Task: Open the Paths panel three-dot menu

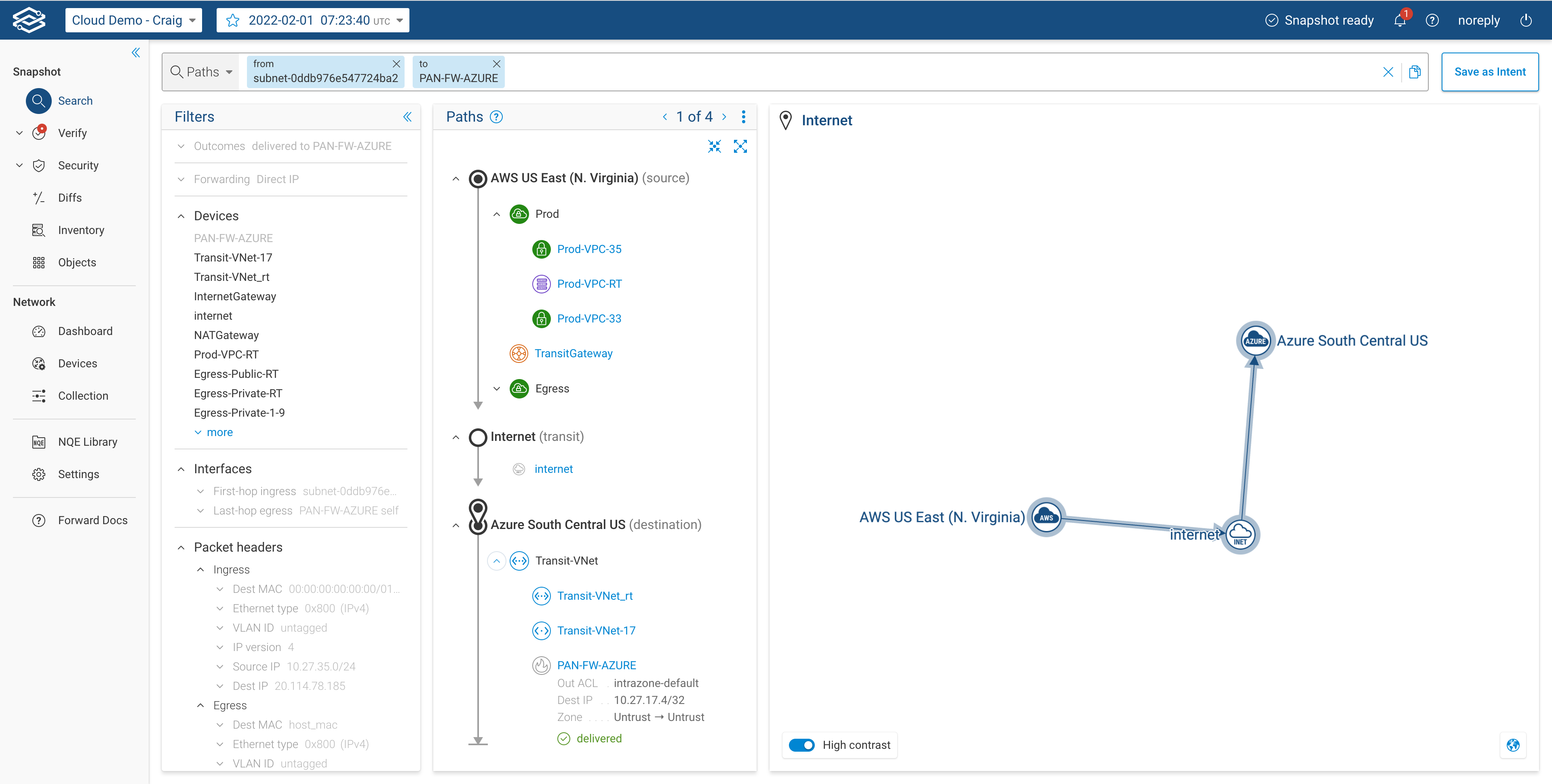Action: click(x=744, y=116)
